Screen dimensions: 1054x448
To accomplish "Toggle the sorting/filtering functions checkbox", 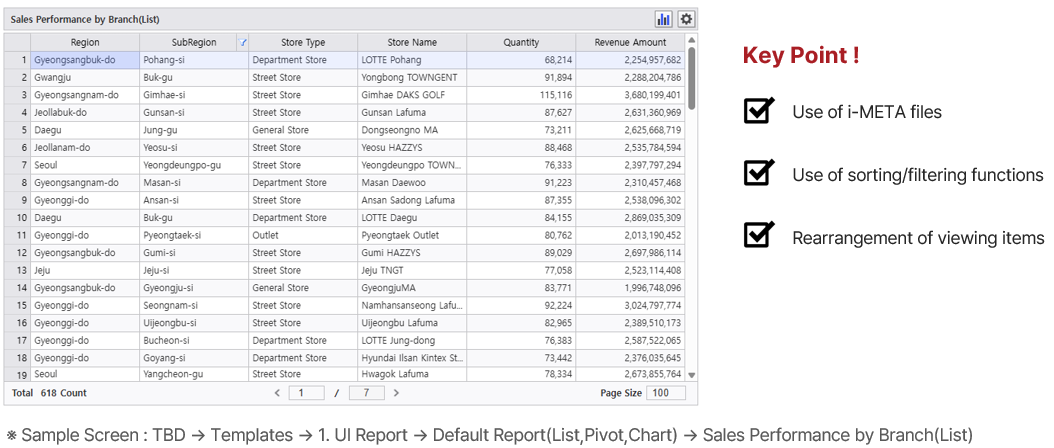I will pyautogui.click(x=759, y=174).
